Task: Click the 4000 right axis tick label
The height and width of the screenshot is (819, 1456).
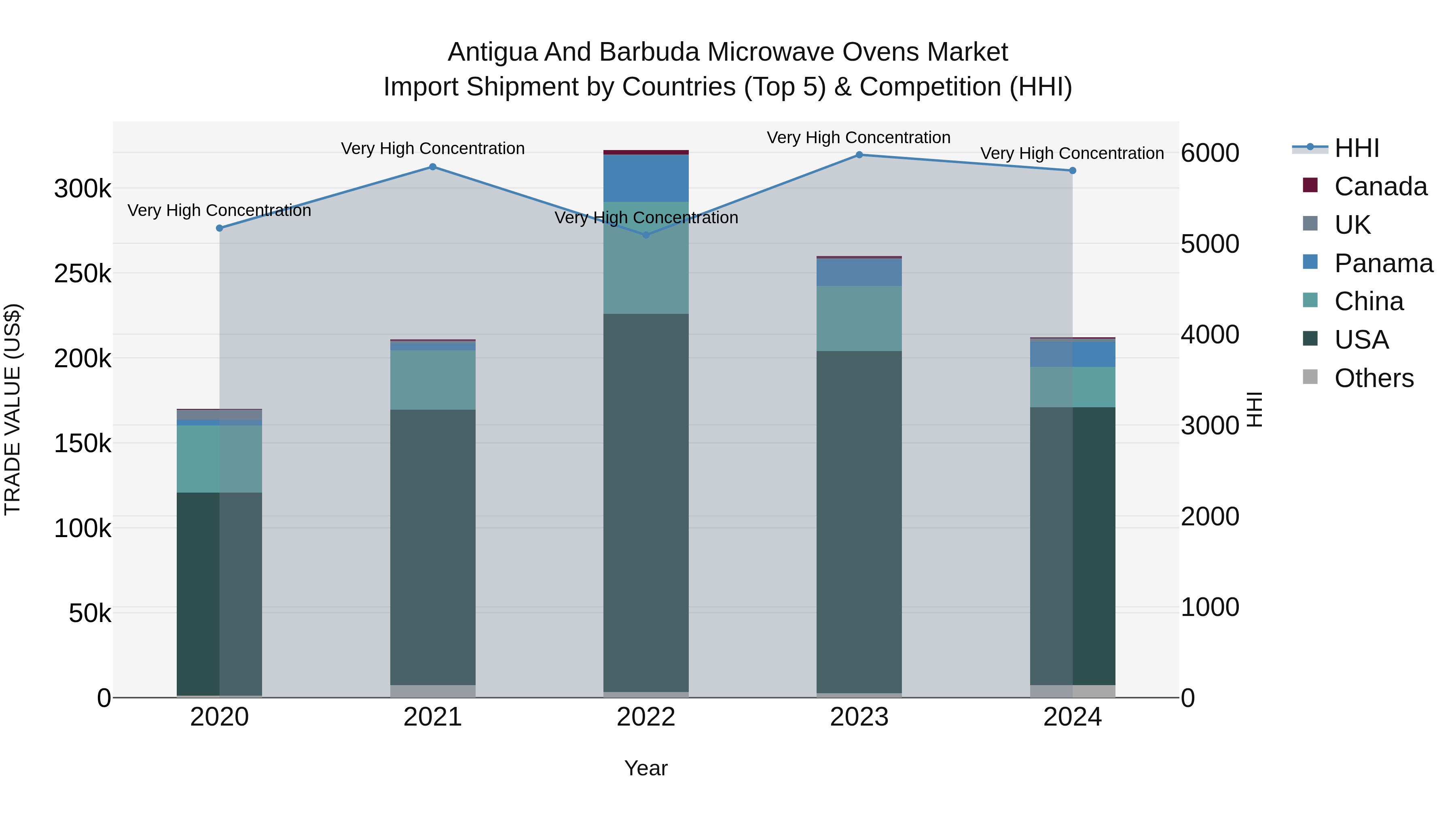Action: (1210, 334)
